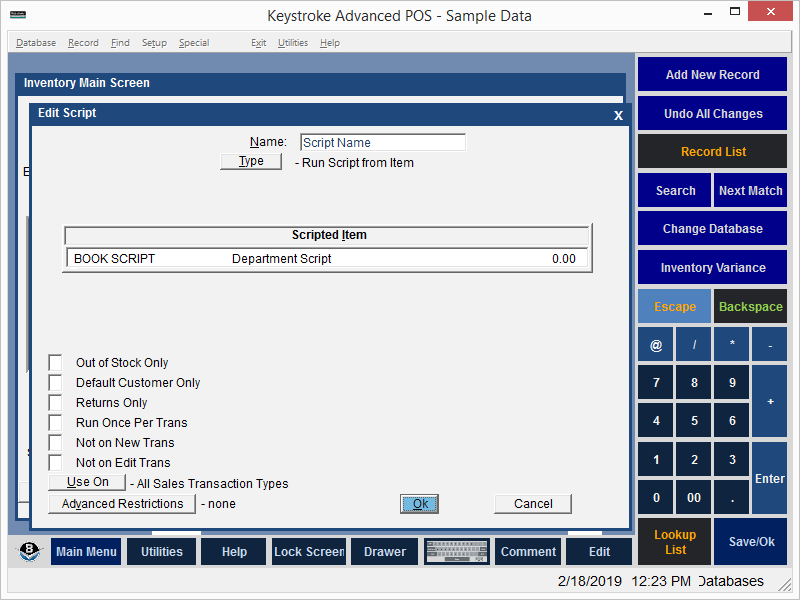800x600 pixels.
Task: Open the Utilities menu in the menu bar
Action: pos(292,43)
